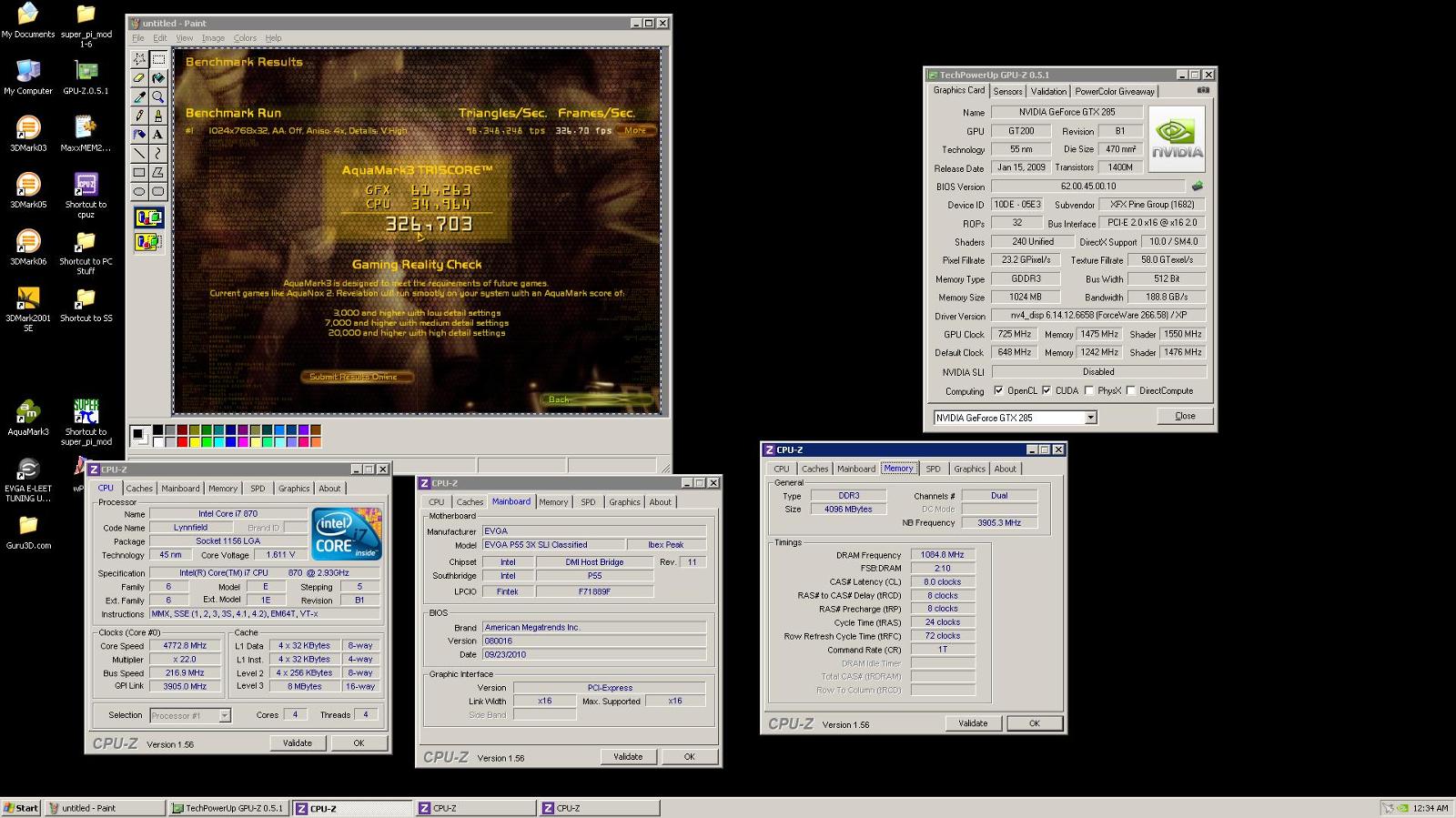
Task: Select the transparent selection option in Paint
Action: click(x=148, y=241)
